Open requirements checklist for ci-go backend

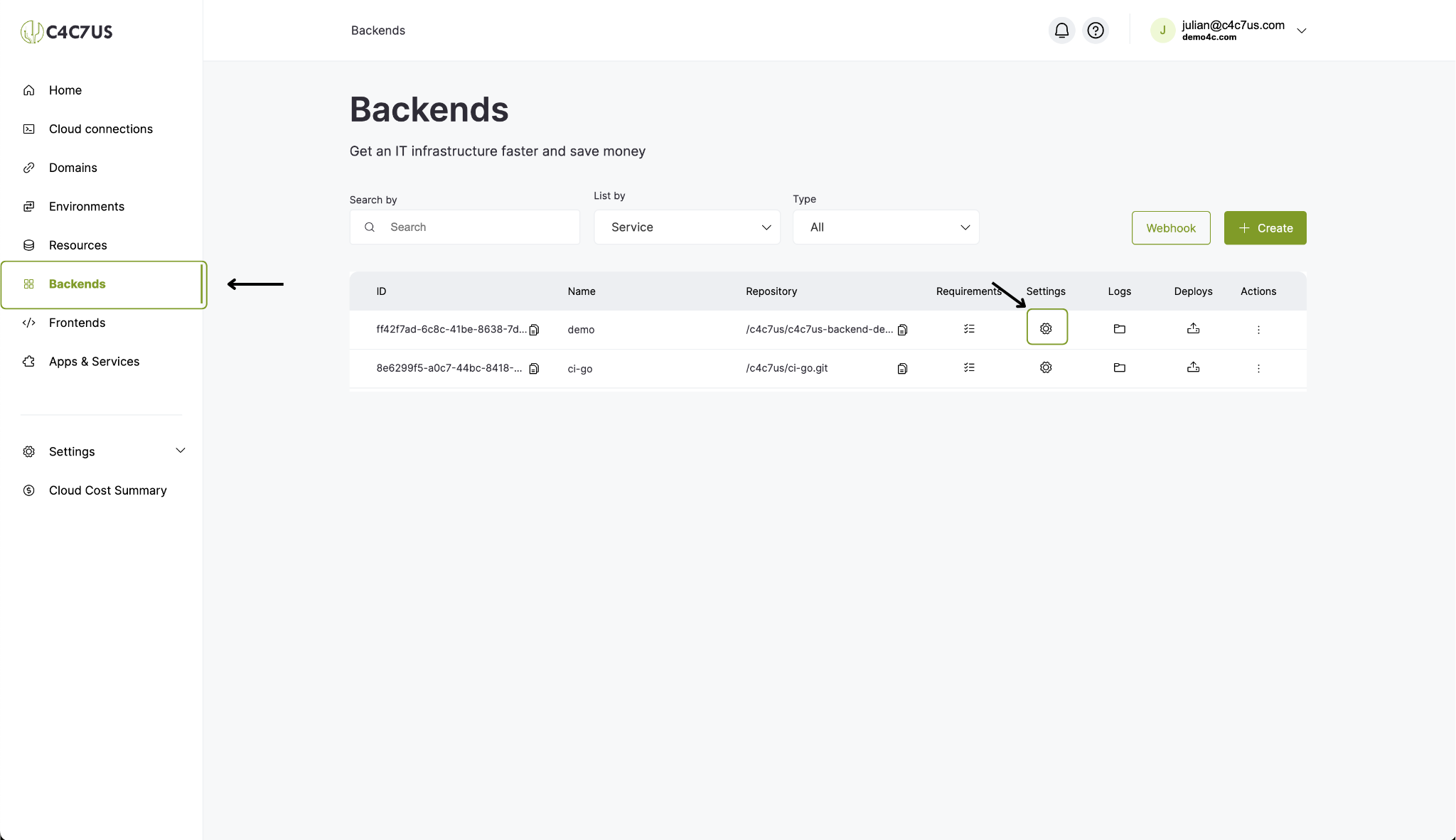(969, 367)
